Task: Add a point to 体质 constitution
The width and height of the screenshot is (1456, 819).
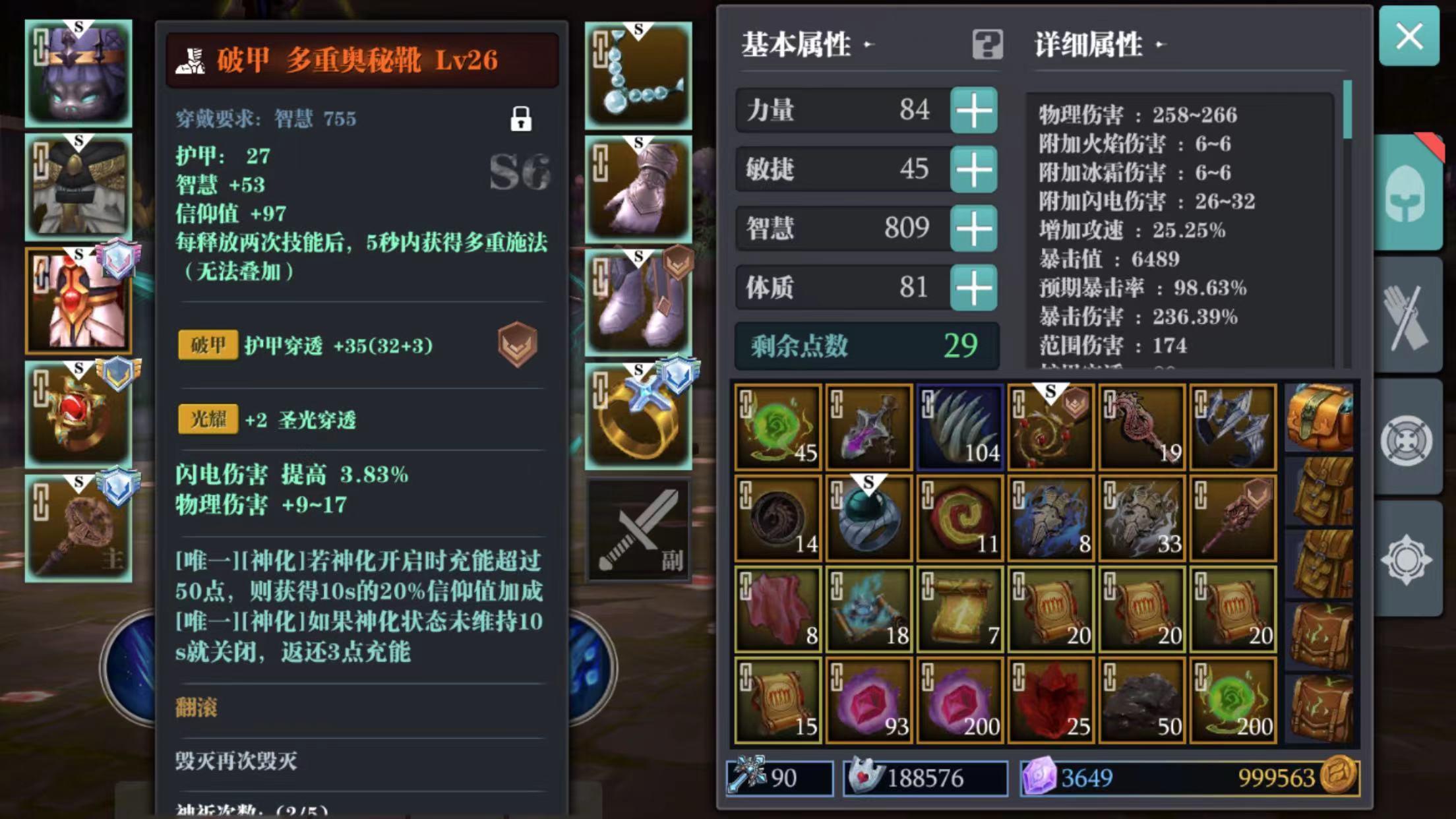Action: (973, 288)
